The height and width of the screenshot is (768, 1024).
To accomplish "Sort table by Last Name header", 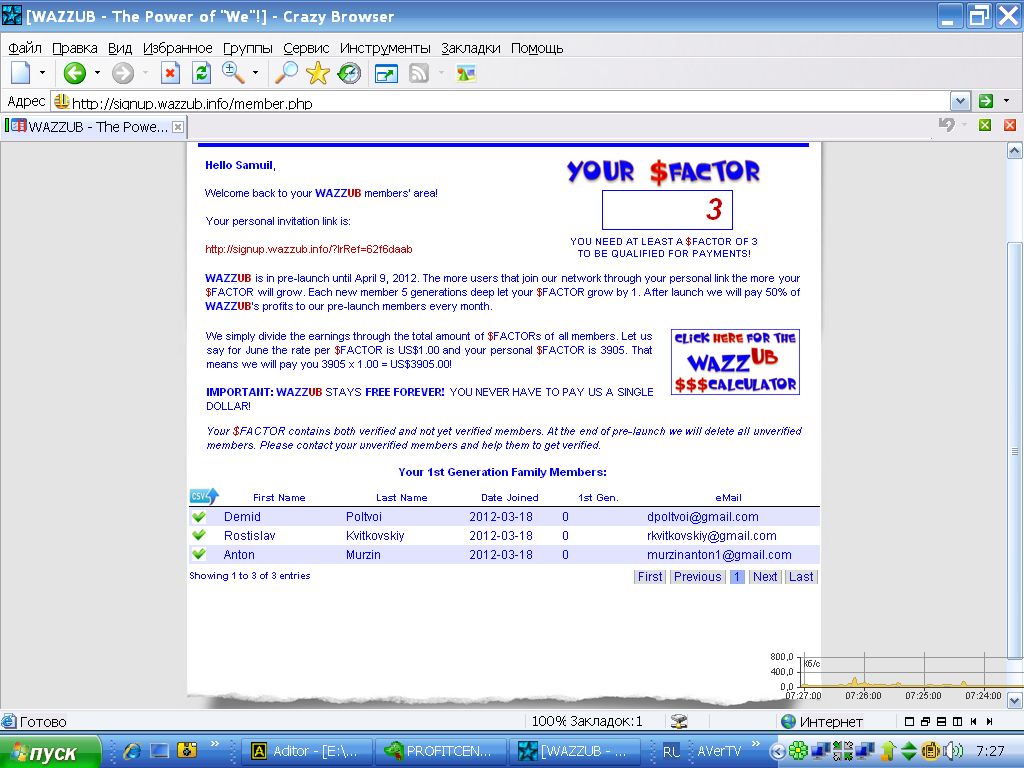I will click(x=401, y=498).
